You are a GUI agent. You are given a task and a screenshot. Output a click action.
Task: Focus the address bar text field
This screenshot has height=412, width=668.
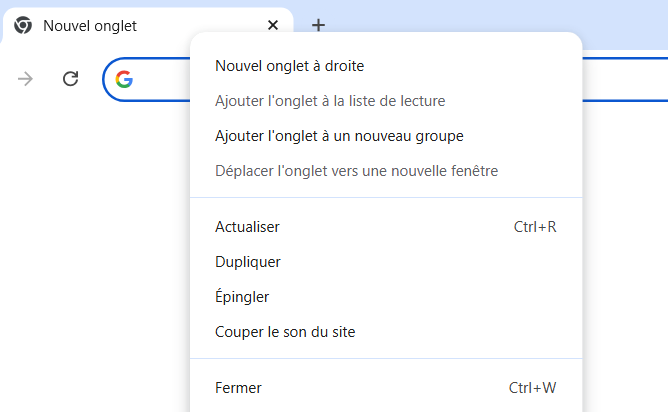(160, 79)
